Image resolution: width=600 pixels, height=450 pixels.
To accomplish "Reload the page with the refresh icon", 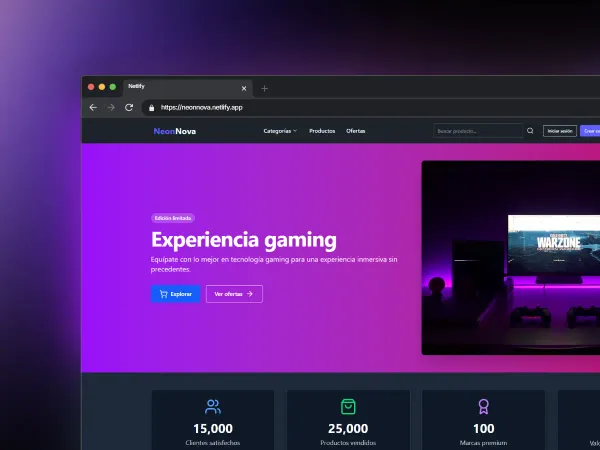I will (129, 108).
